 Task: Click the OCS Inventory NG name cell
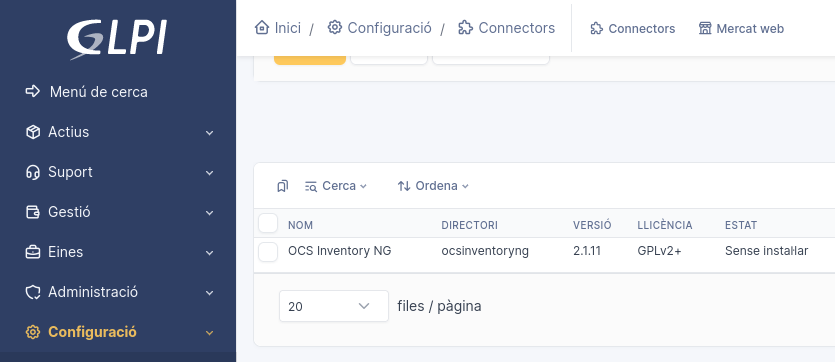tap(340, 251)
